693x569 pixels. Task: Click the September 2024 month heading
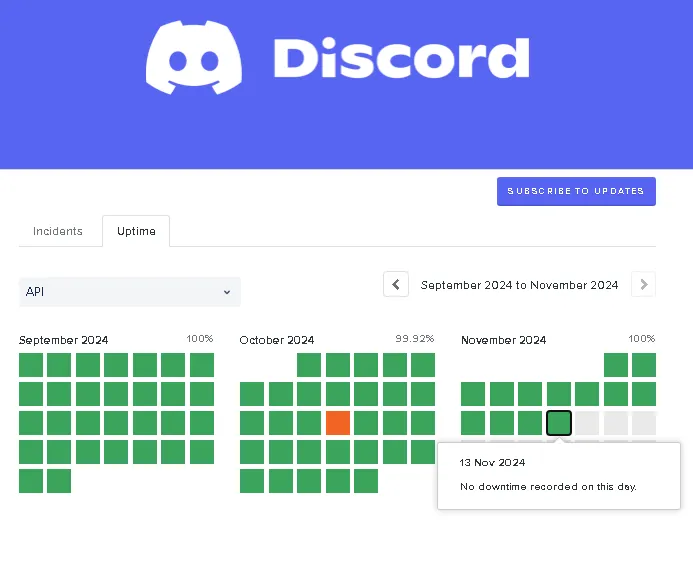click(x=63, y=340)
